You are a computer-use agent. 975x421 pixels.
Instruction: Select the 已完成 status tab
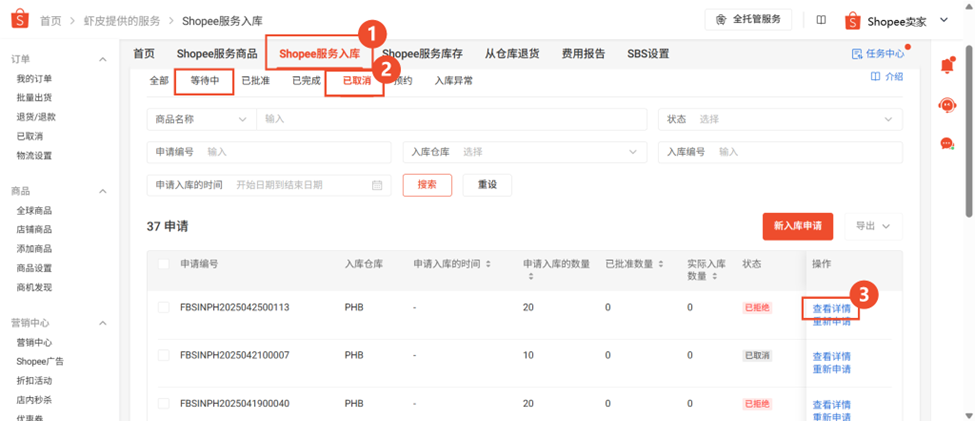coord(307,81)
